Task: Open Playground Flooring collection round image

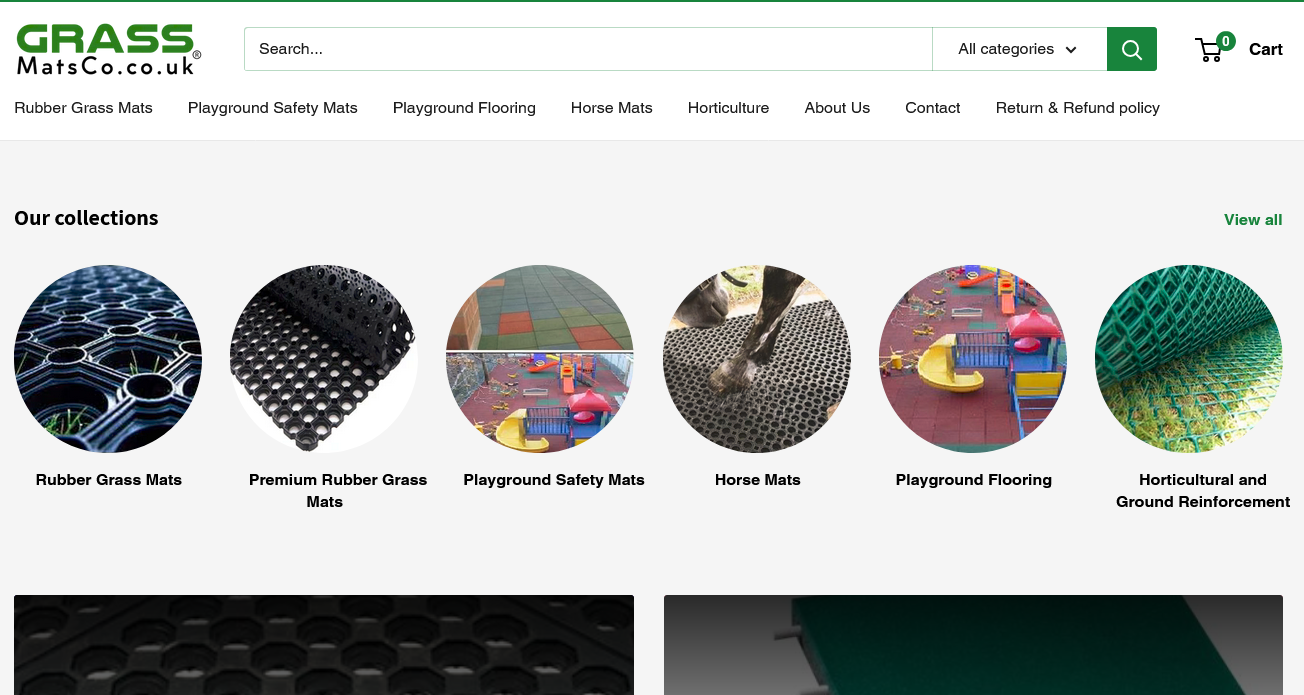Action: click(973, 359)
